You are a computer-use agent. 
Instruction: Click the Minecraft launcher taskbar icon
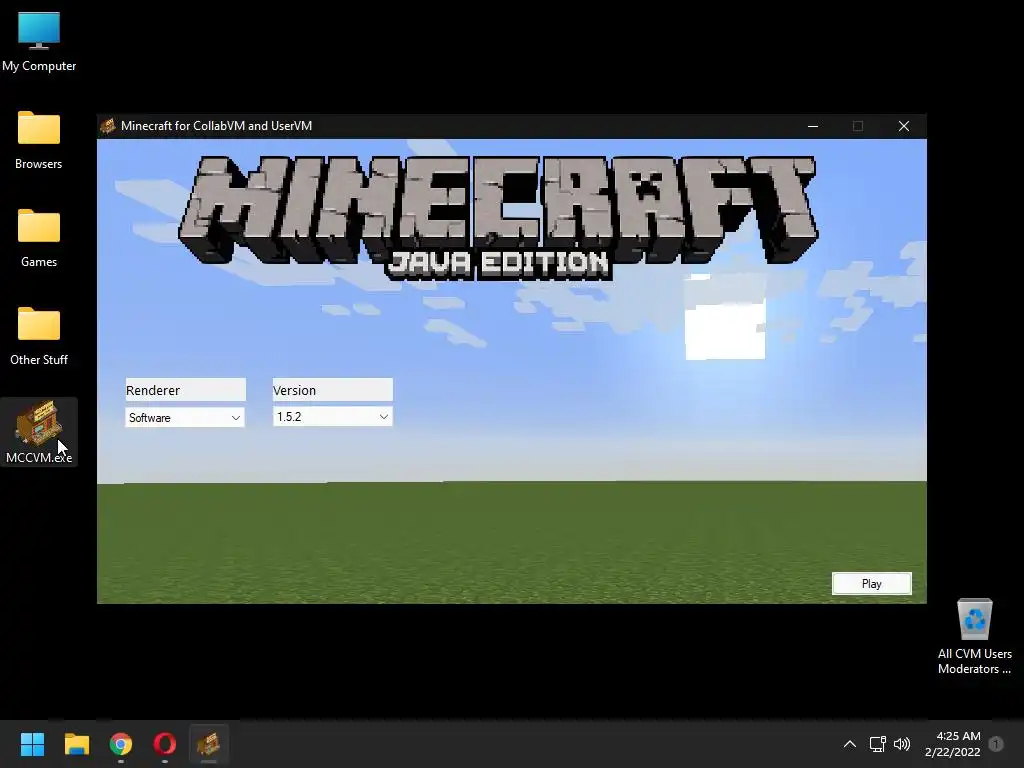click(209, 744)
